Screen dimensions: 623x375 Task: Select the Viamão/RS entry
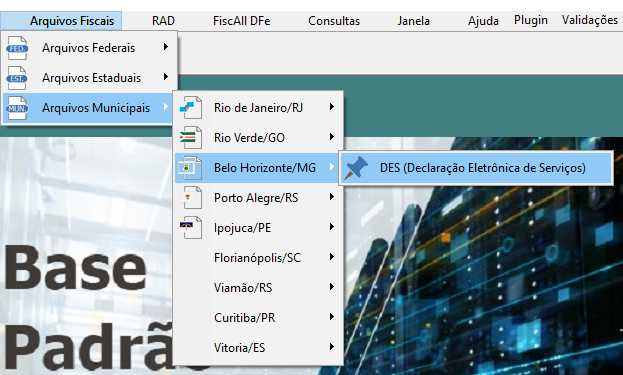pyautogui.click(x=258, y=288)
